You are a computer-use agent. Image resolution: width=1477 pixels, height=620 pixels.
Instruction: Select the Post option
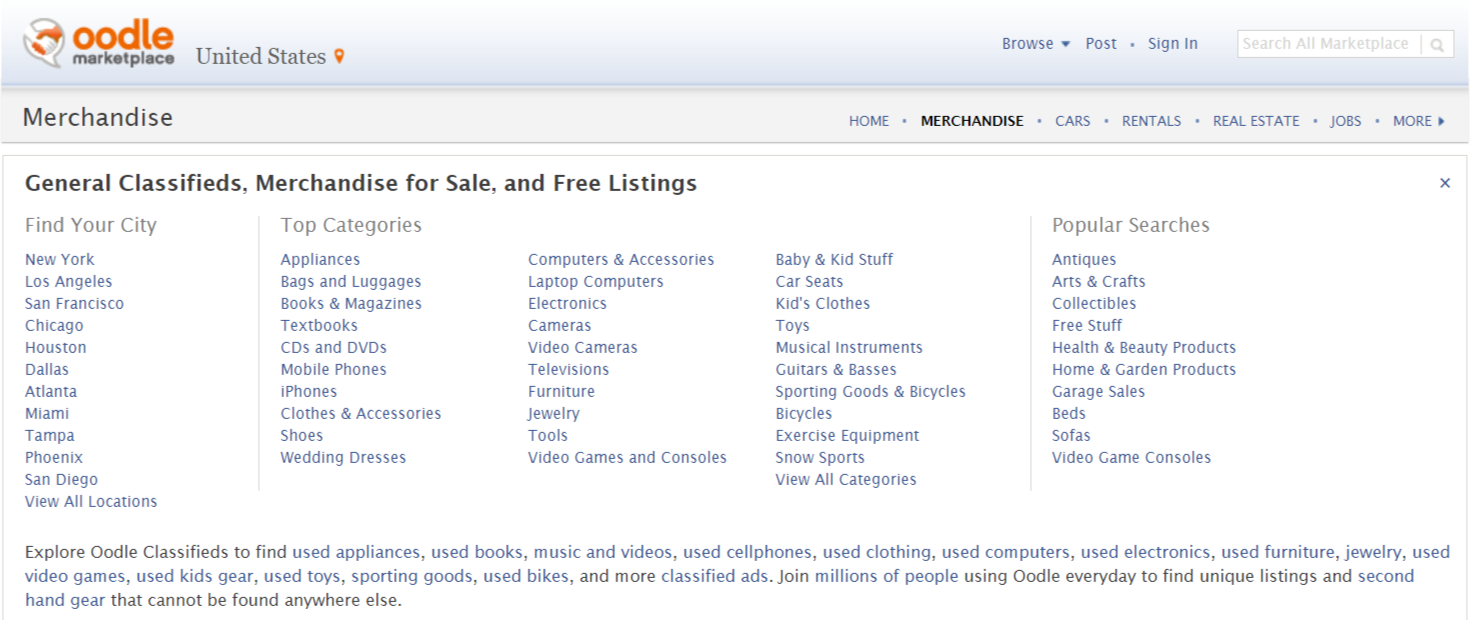[x=1101, y=43]
